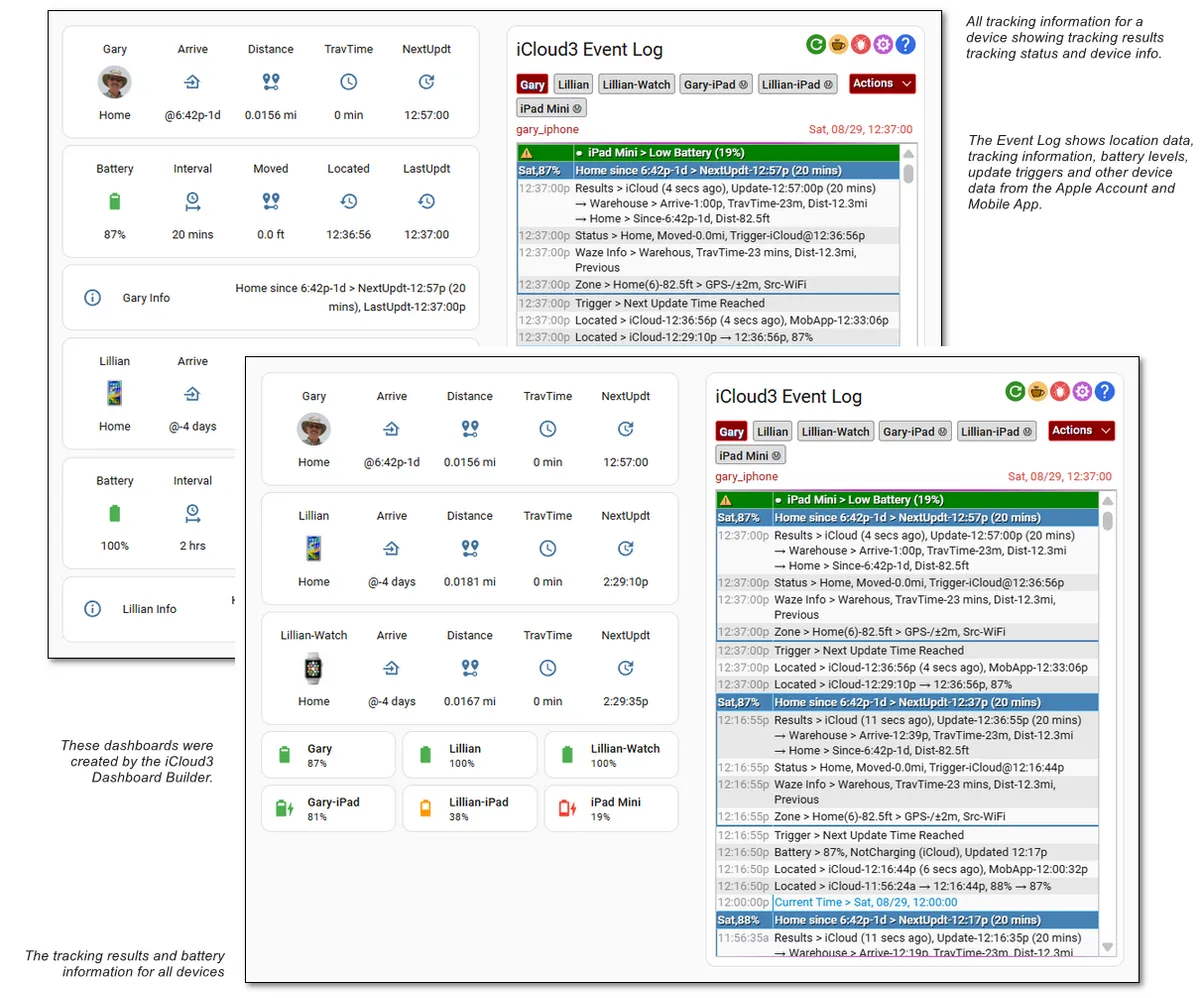Select the Gary-iPad tab in the front Event Log

(x=915, y=431)
